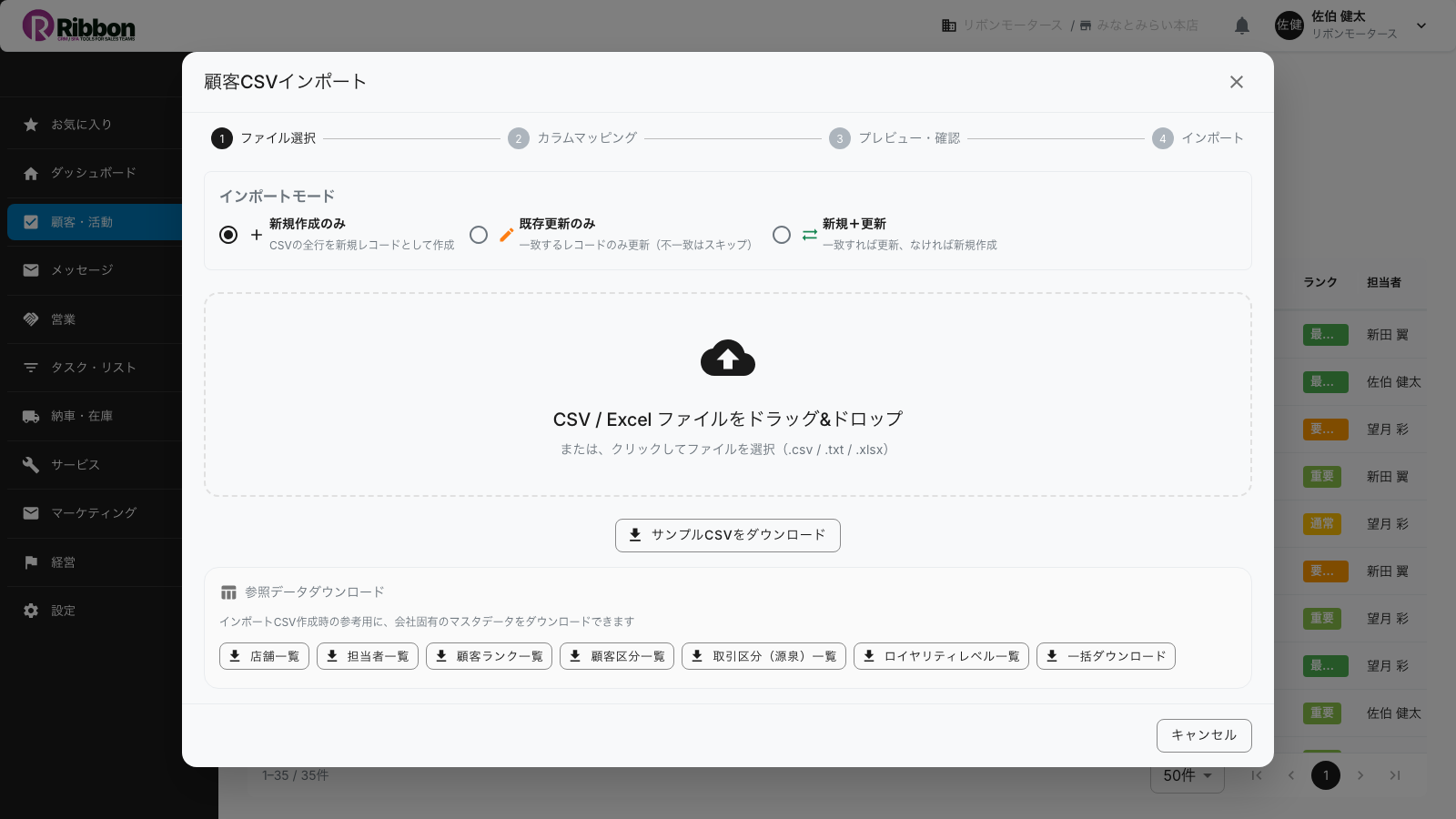Click the plus icon of 新規作成のみ
This screenshot has width=1456, height=819.
click(x=257, y=235)
